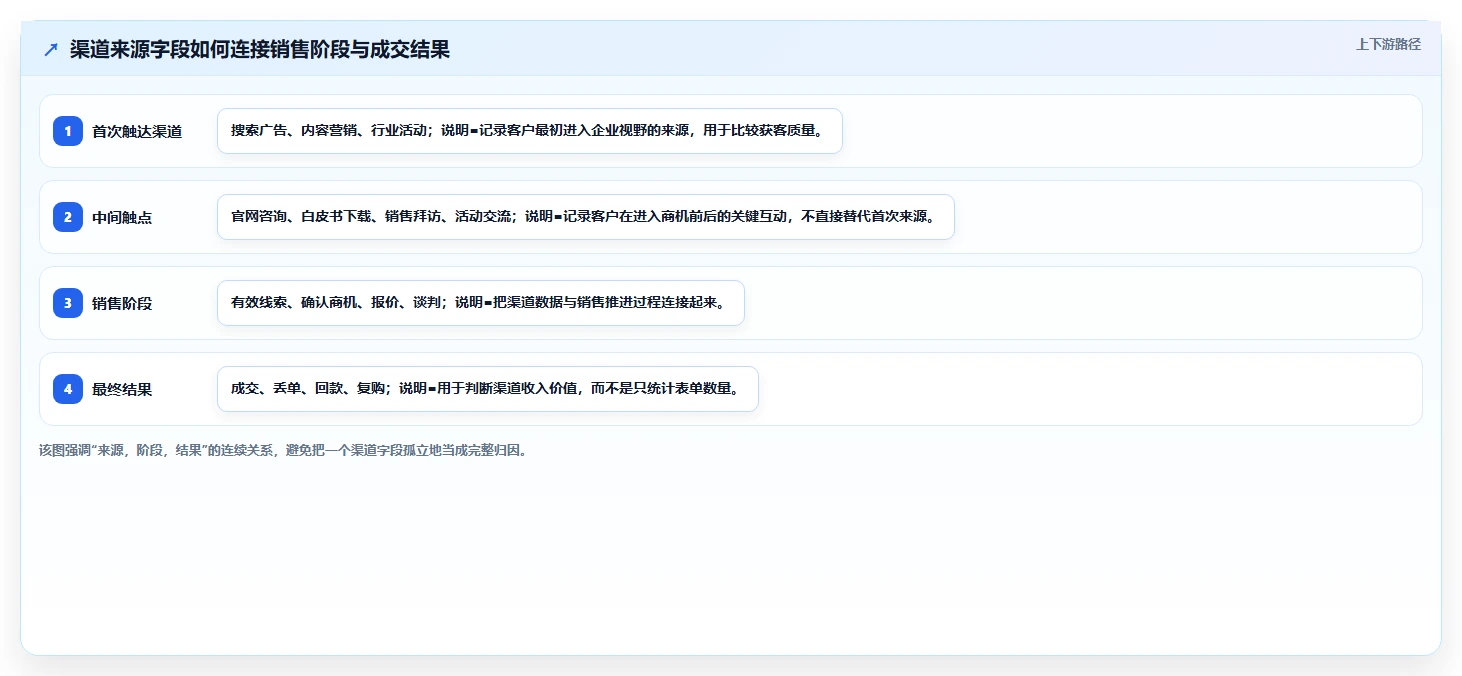
Task: Select the step 3 number badge
Action: click(68, 303)
